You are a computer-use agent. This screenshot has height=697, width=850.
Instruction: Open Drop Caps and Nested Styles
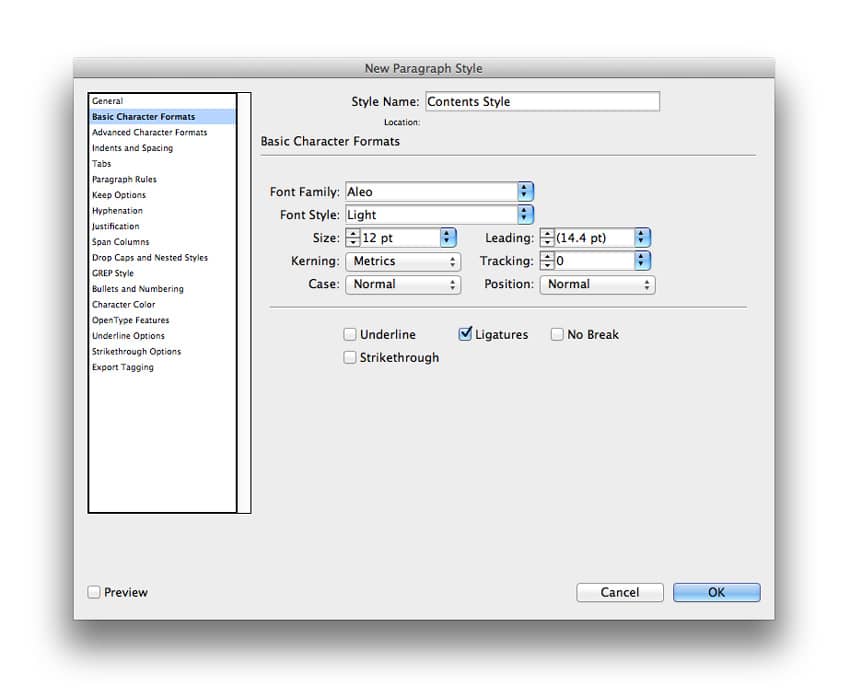point(162,258)
